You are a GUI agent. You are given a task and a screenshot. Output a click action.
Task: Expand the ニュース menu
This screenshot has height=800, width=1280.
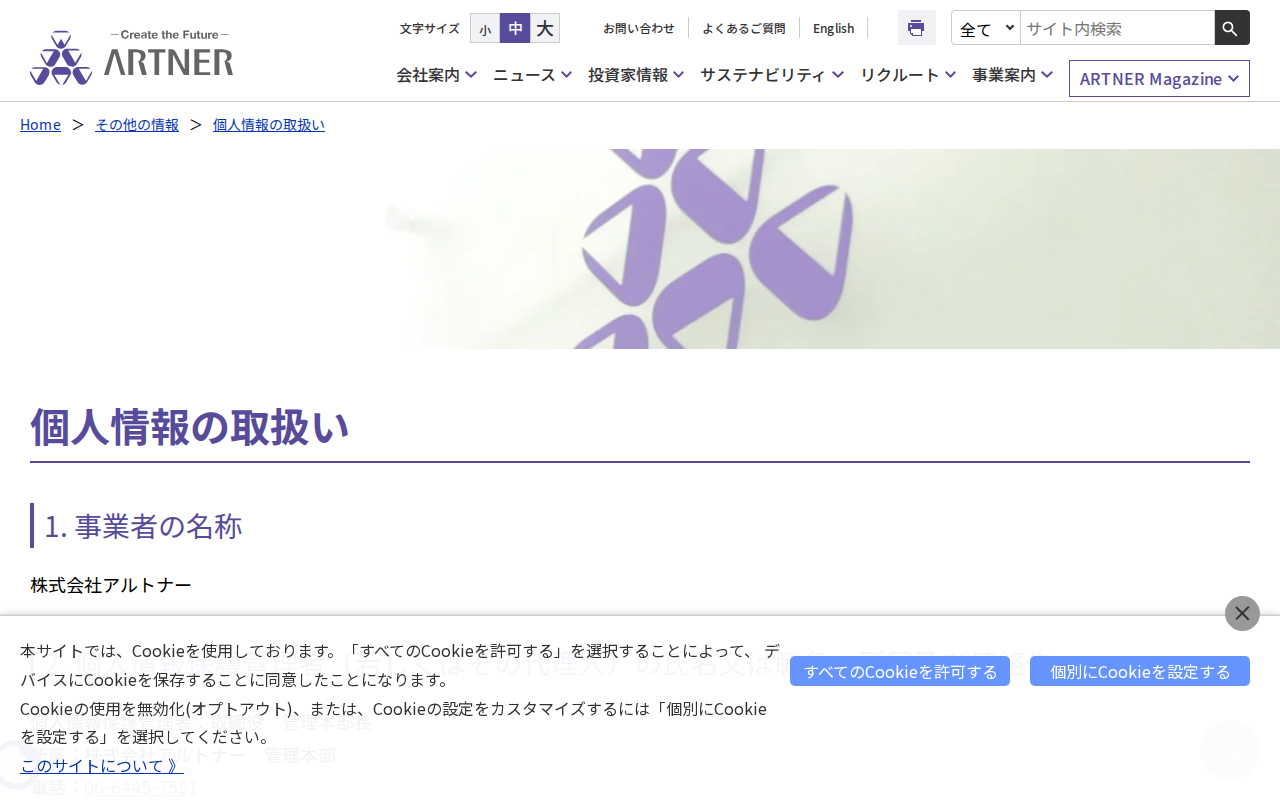coord(532,74)
